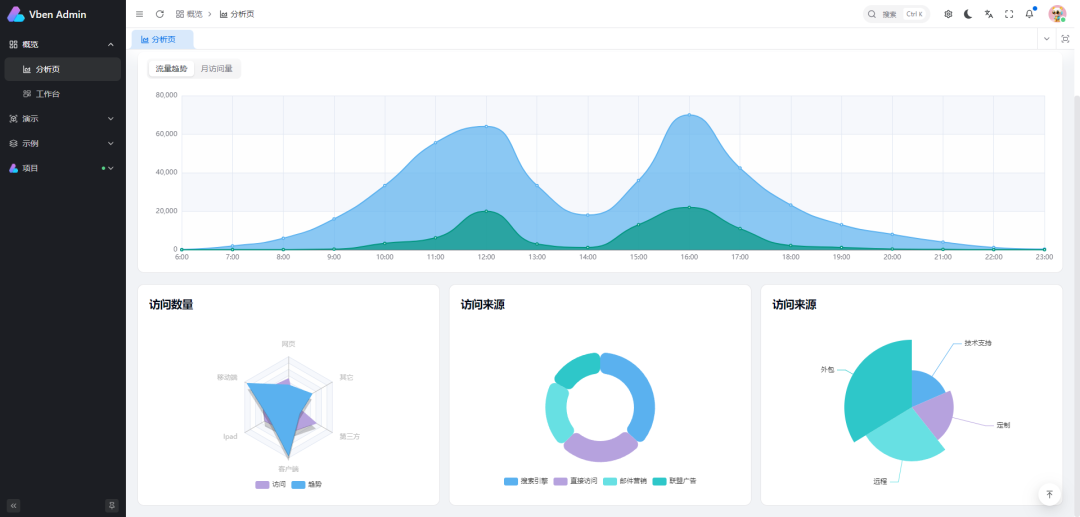Open the tab bar dropdown chevron
Viewport: 1080px width, 517px height.
point(1046,39)
